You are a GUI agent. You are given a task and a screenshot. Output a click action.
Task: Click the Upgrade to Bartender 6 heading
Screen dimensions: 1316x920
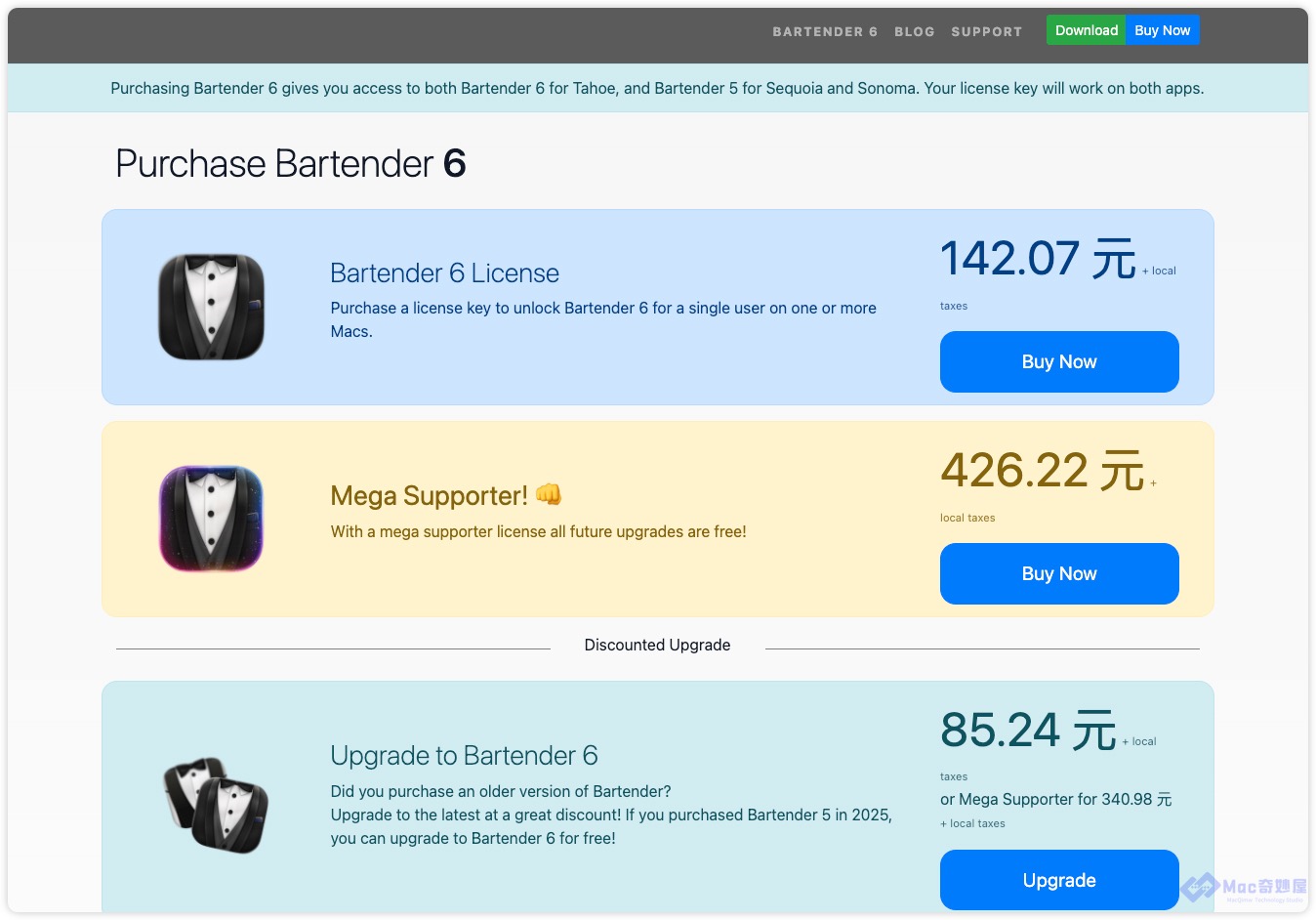[464, 756]
